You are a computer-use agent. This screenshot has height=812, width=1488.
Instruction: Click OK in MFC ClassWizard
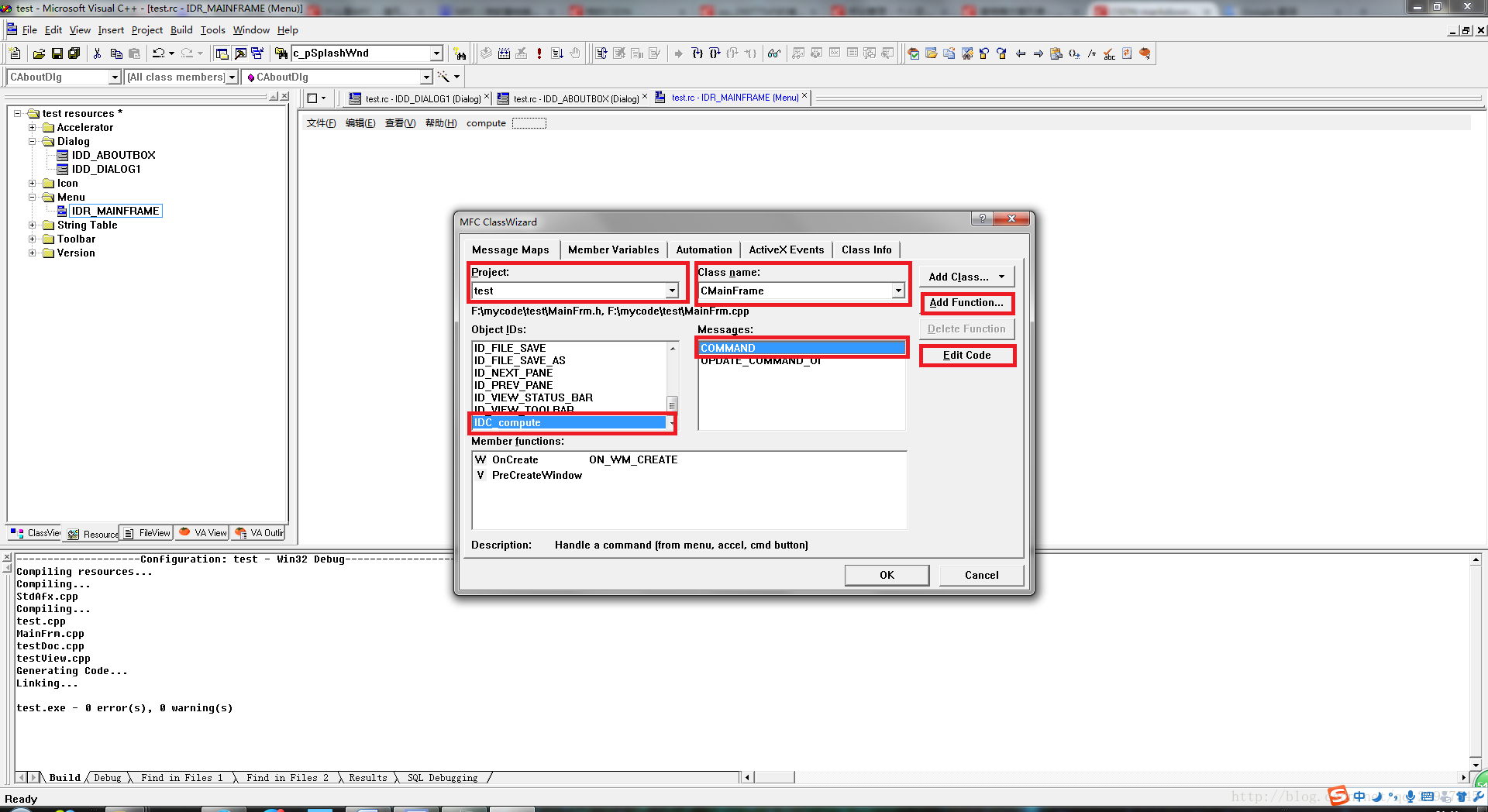point(887,575)
